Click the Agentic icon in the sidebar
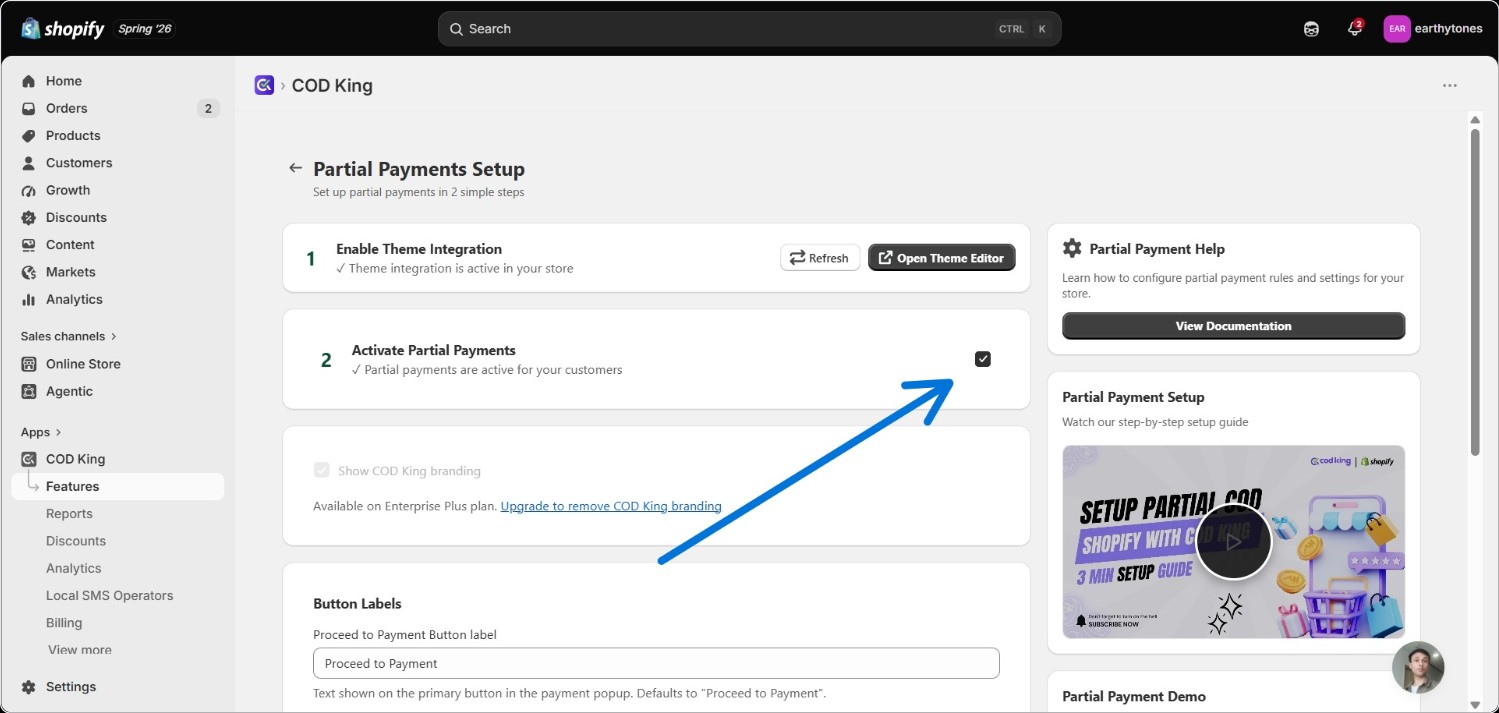The width and height of the screenshot is (1499, 713). point(28,391)
